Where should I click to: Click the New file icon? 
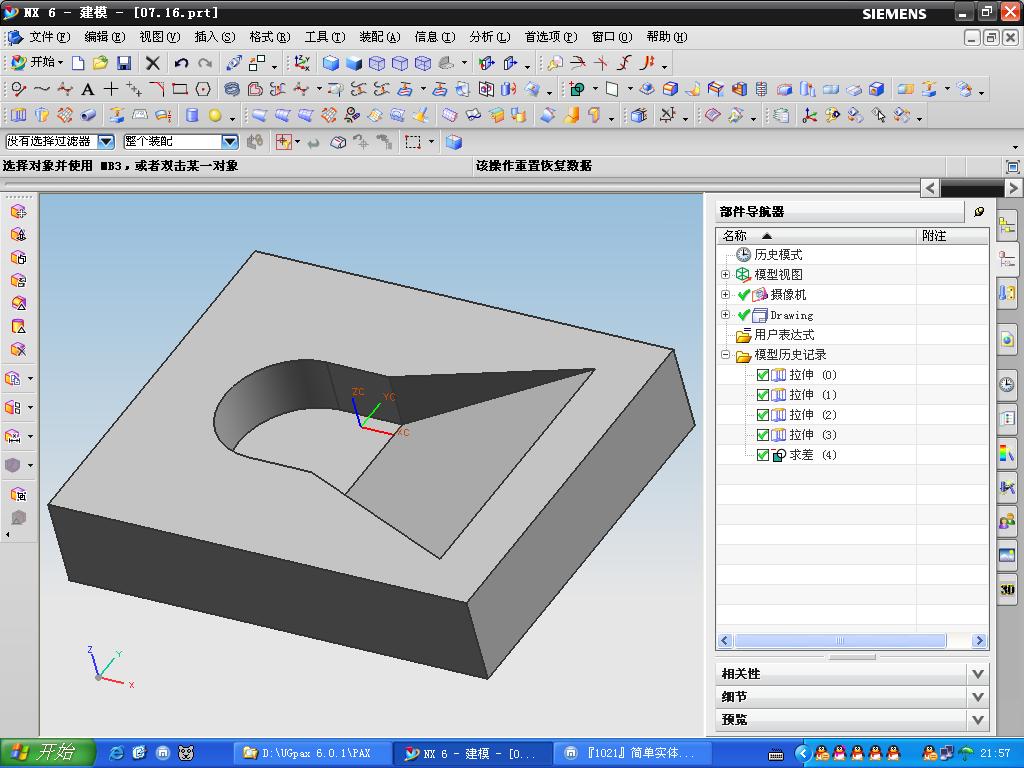pos(78,63)
